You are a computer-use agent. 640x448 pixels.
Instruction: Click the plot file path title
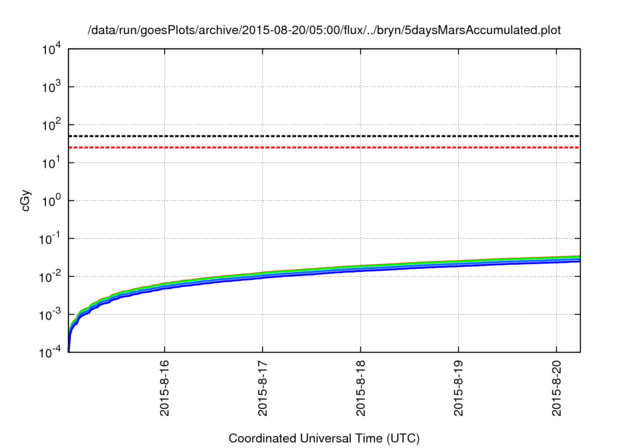click(324, 30)
